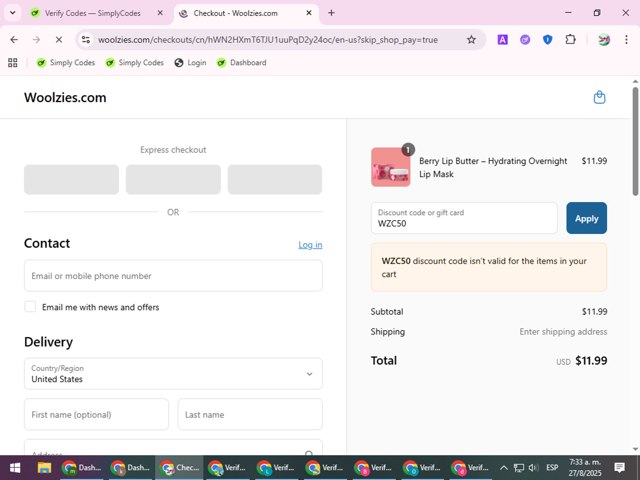Open Chrome three-dot menu

pos(626,40)
